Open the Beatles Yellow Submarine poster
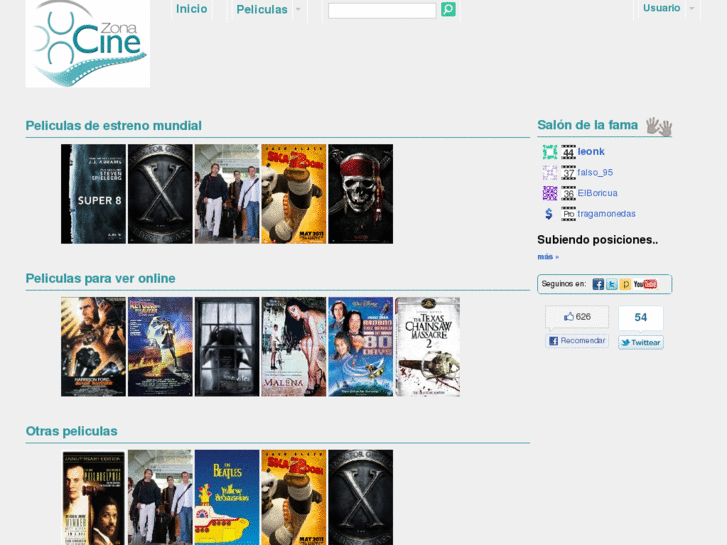 click(x=227, y=497)
